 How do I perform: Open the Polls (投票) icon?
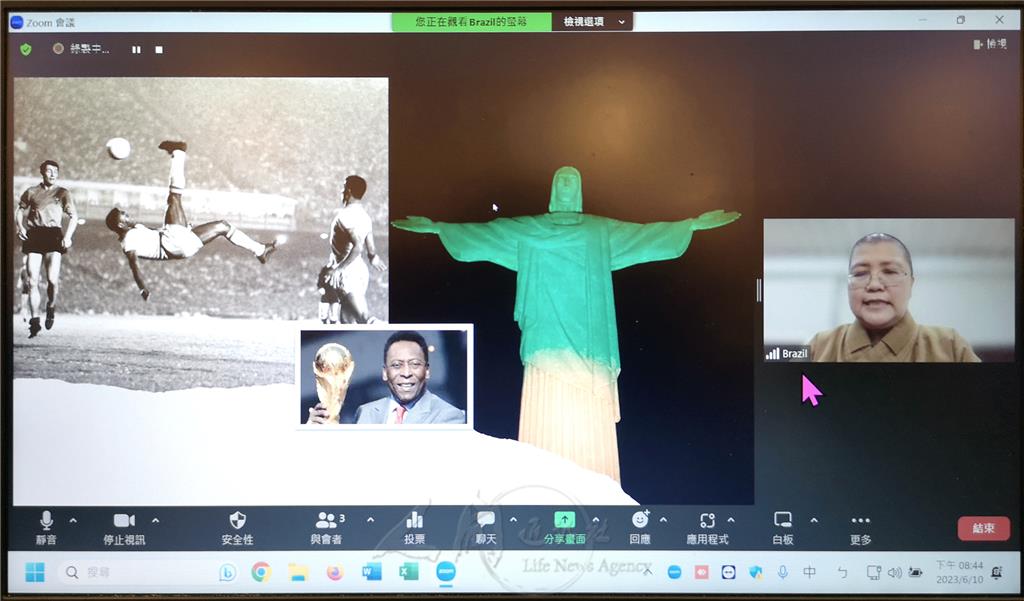414,528
